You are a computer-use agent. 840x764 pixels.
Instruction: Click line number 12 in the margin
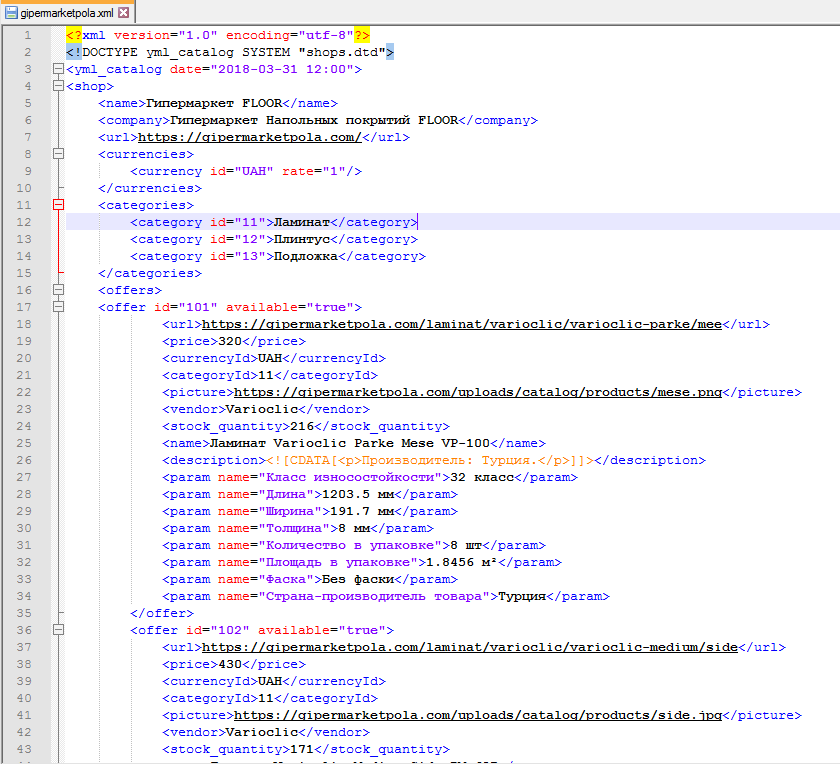tap(24, 222)
